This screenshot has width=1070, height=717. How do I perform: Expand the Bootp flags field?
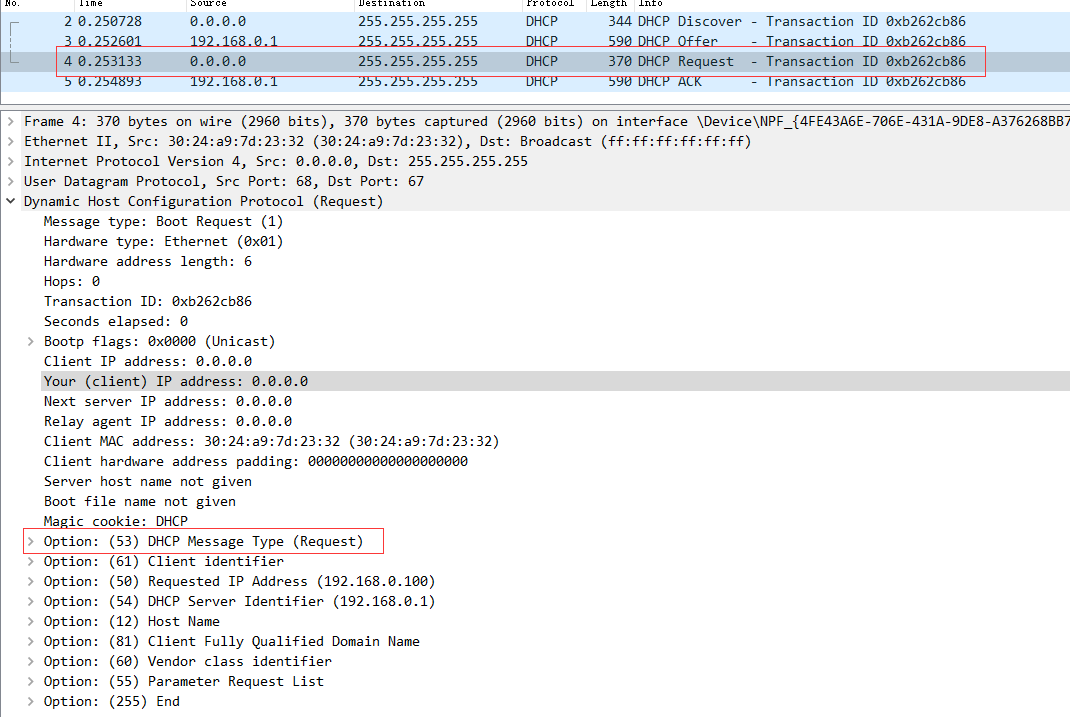coord(31,341)
